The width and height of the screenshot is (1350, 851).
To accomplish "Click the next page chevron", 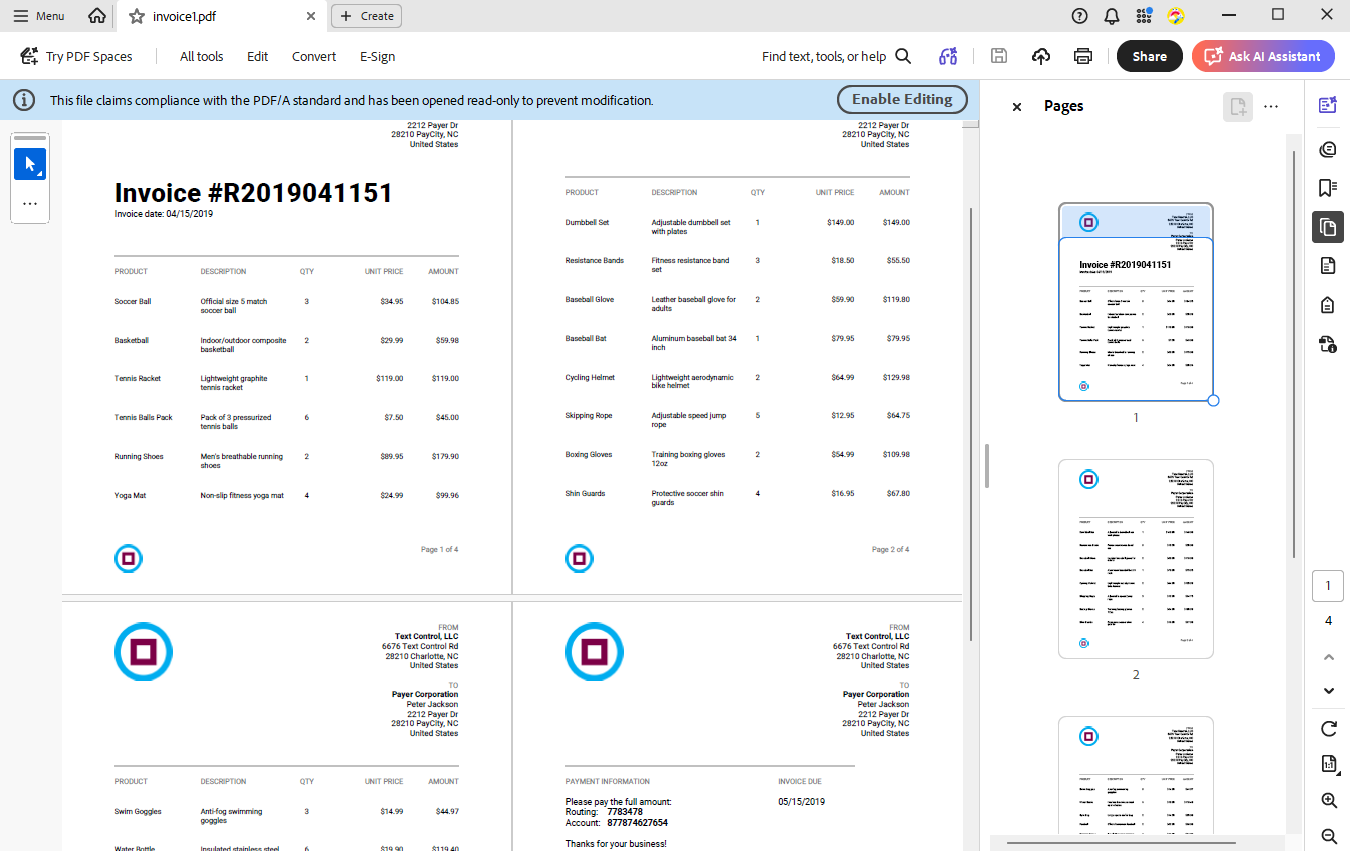I will (x=1328, y=690).
